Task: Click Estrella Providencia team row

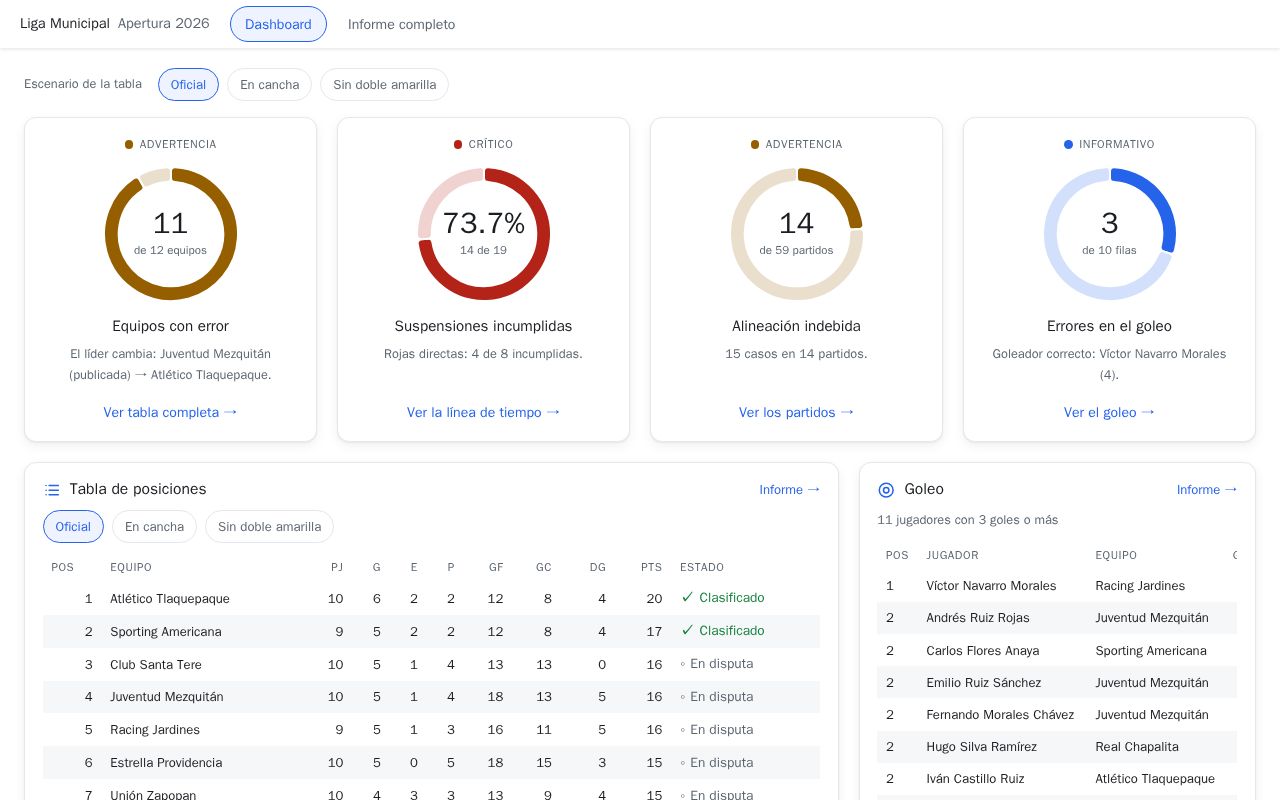Action: (x=431, y=763)
